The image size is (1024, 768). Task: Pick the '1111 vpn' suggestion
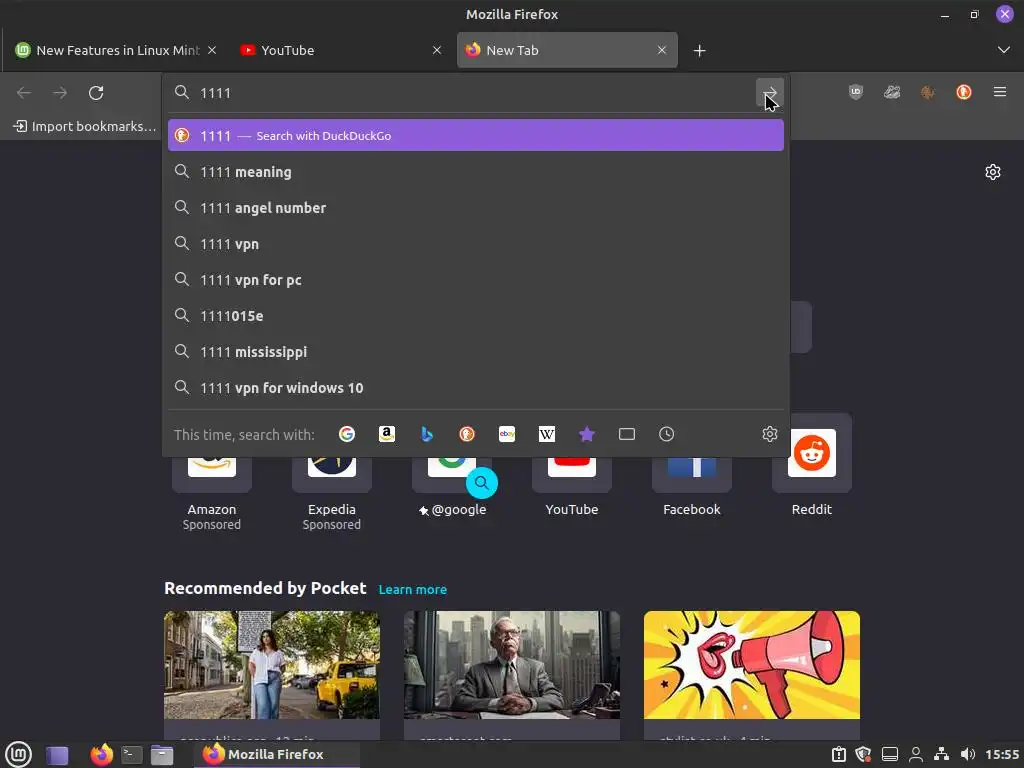475,244
